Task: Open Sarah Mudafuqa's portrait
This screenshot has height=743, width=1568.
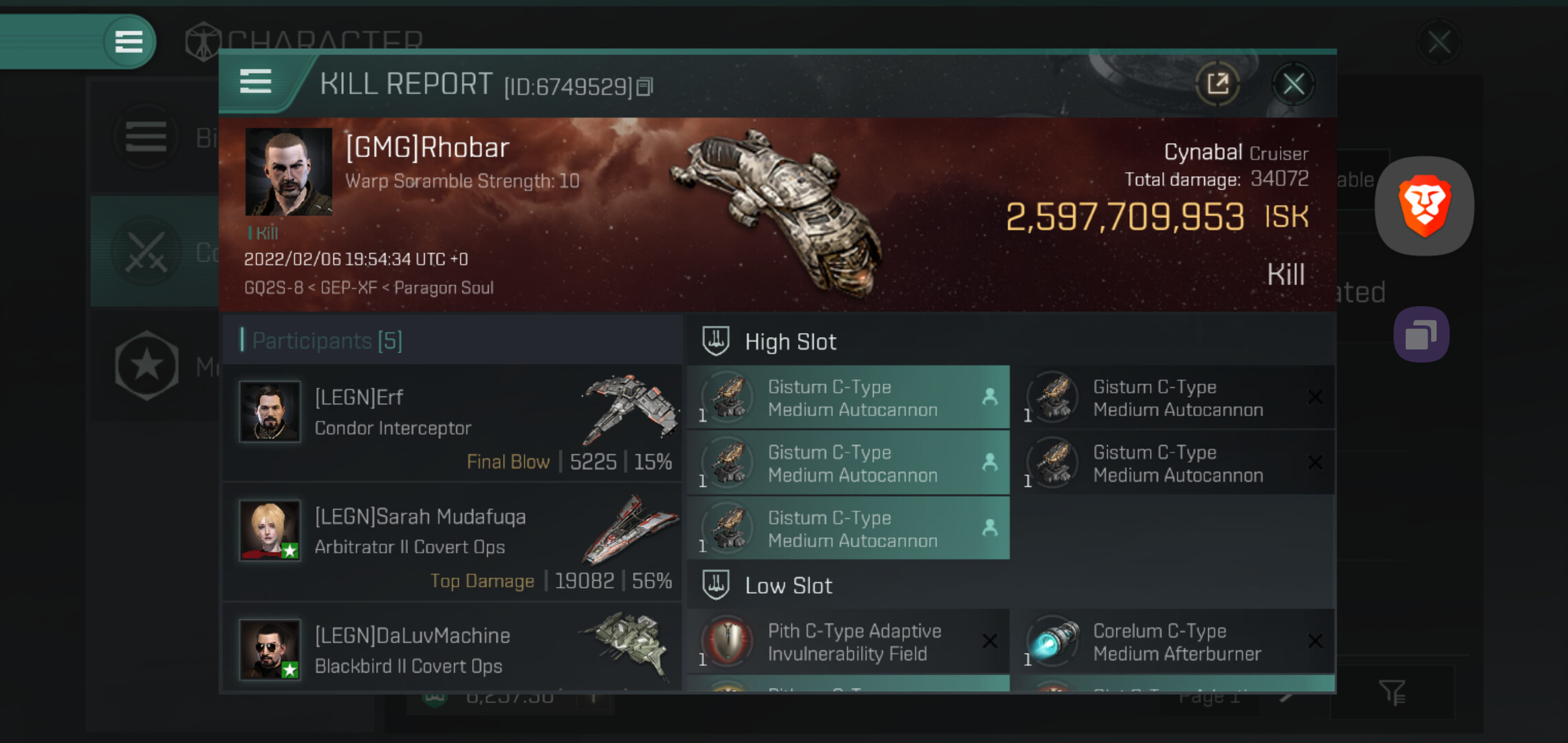Action: (270, 530)
